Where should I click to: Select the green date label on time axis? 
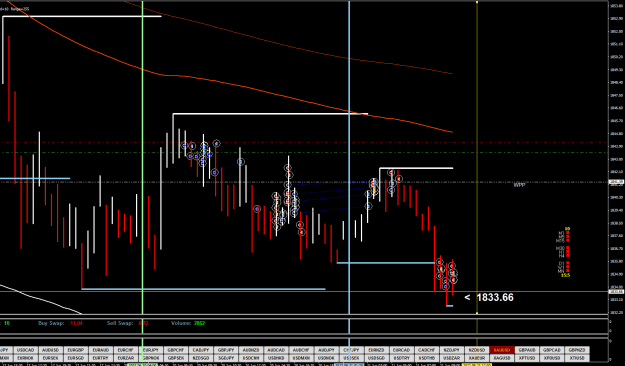(142, 364)
